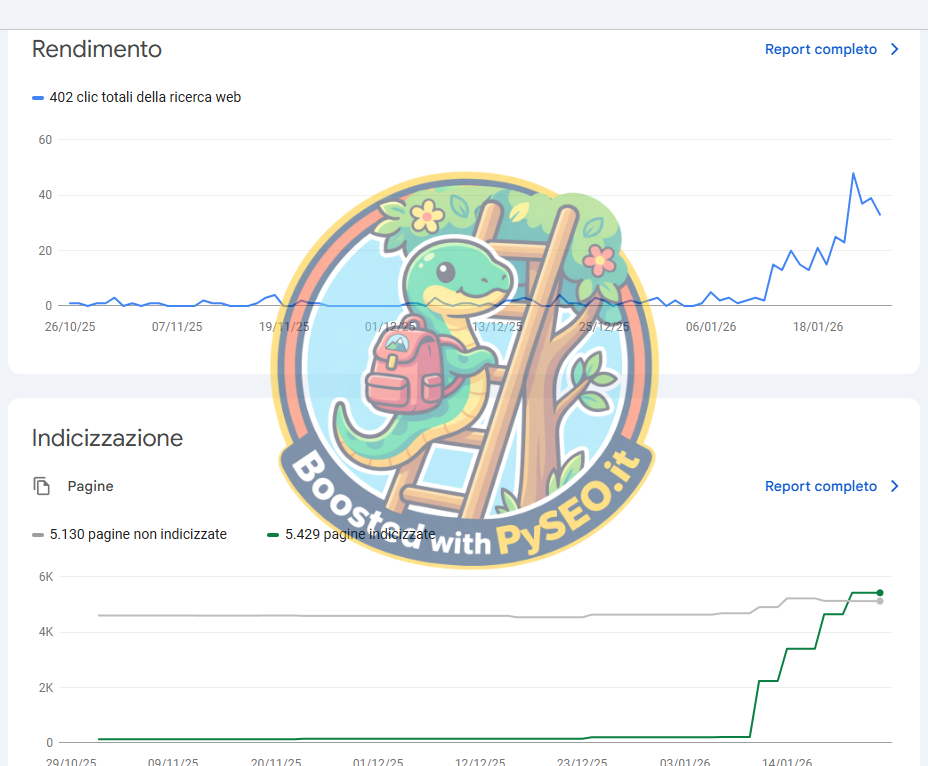
Task: Click the 2K y-axis label on indexing chart
Action: coord(46,687)
